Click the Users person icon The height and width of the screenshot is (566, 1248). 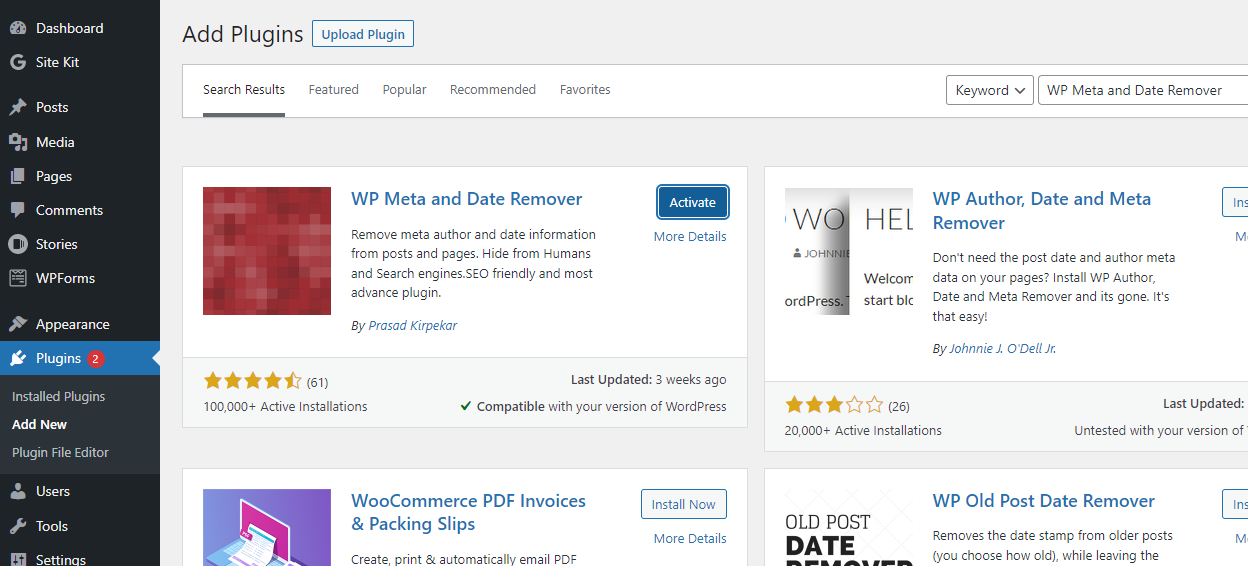[x=18, y=491]
